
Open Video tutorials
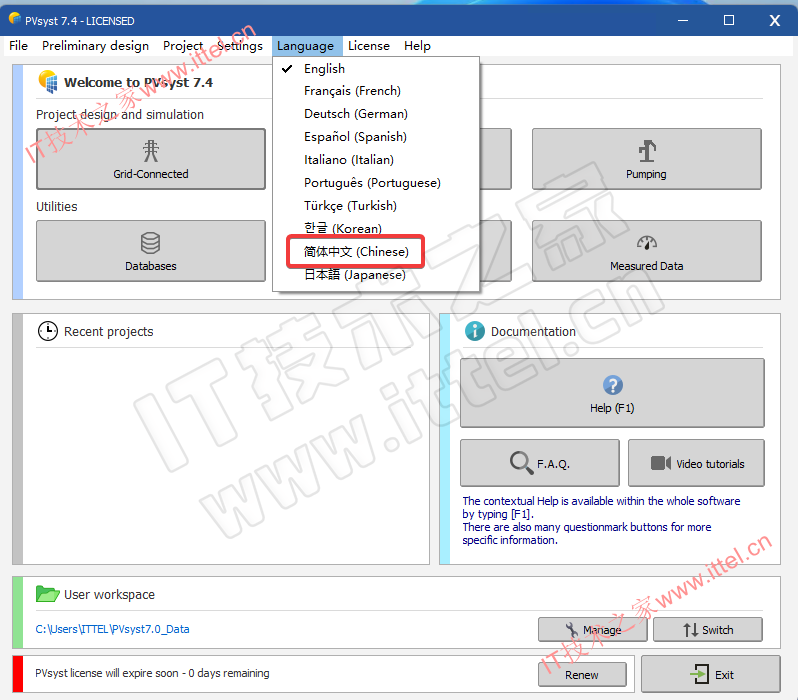(x=696, y=463)
